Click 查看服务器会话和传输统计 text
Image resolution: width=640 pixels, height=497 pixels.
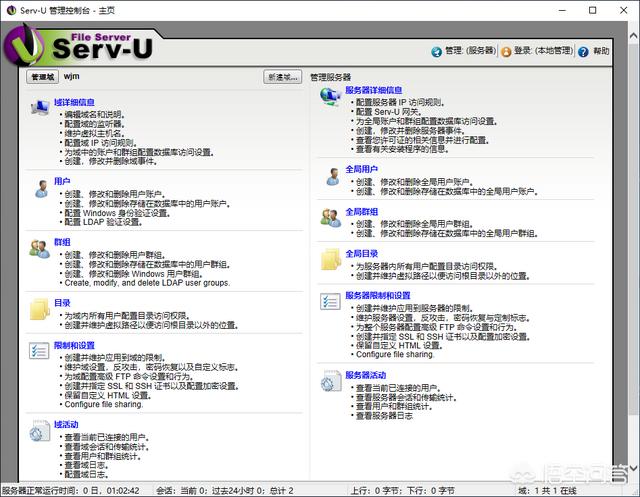(x=406, y=397)
